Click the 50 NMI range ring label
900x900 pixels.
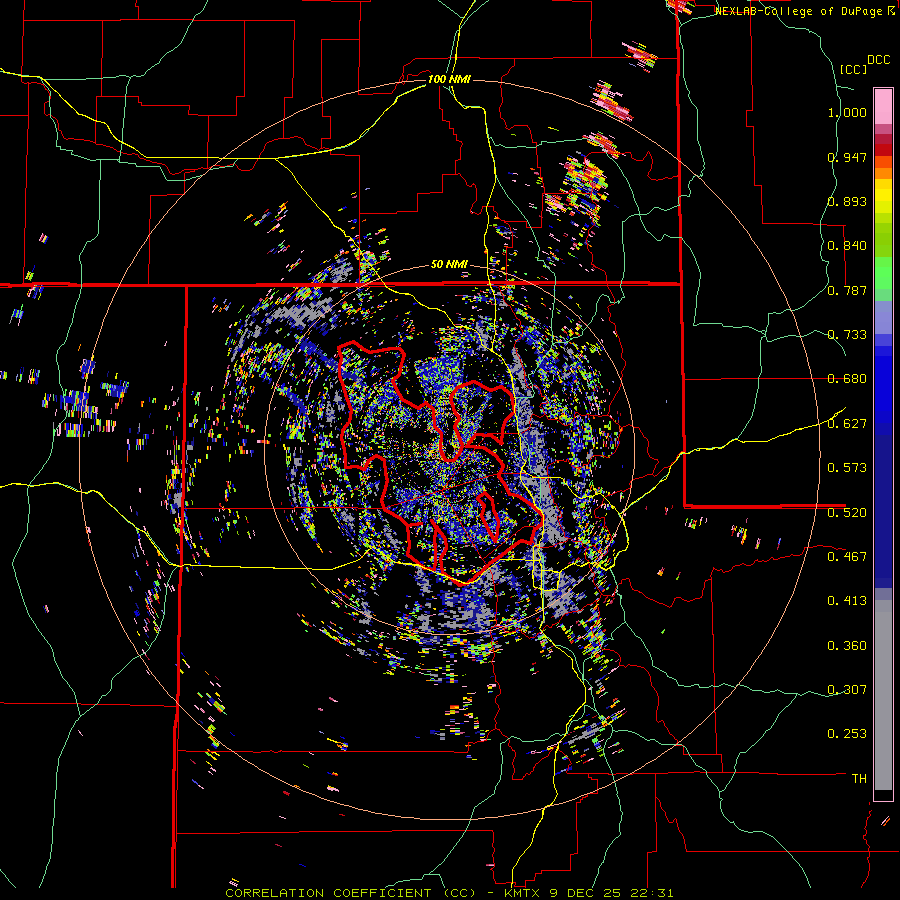pyautogui.click(x=449, y=265)
